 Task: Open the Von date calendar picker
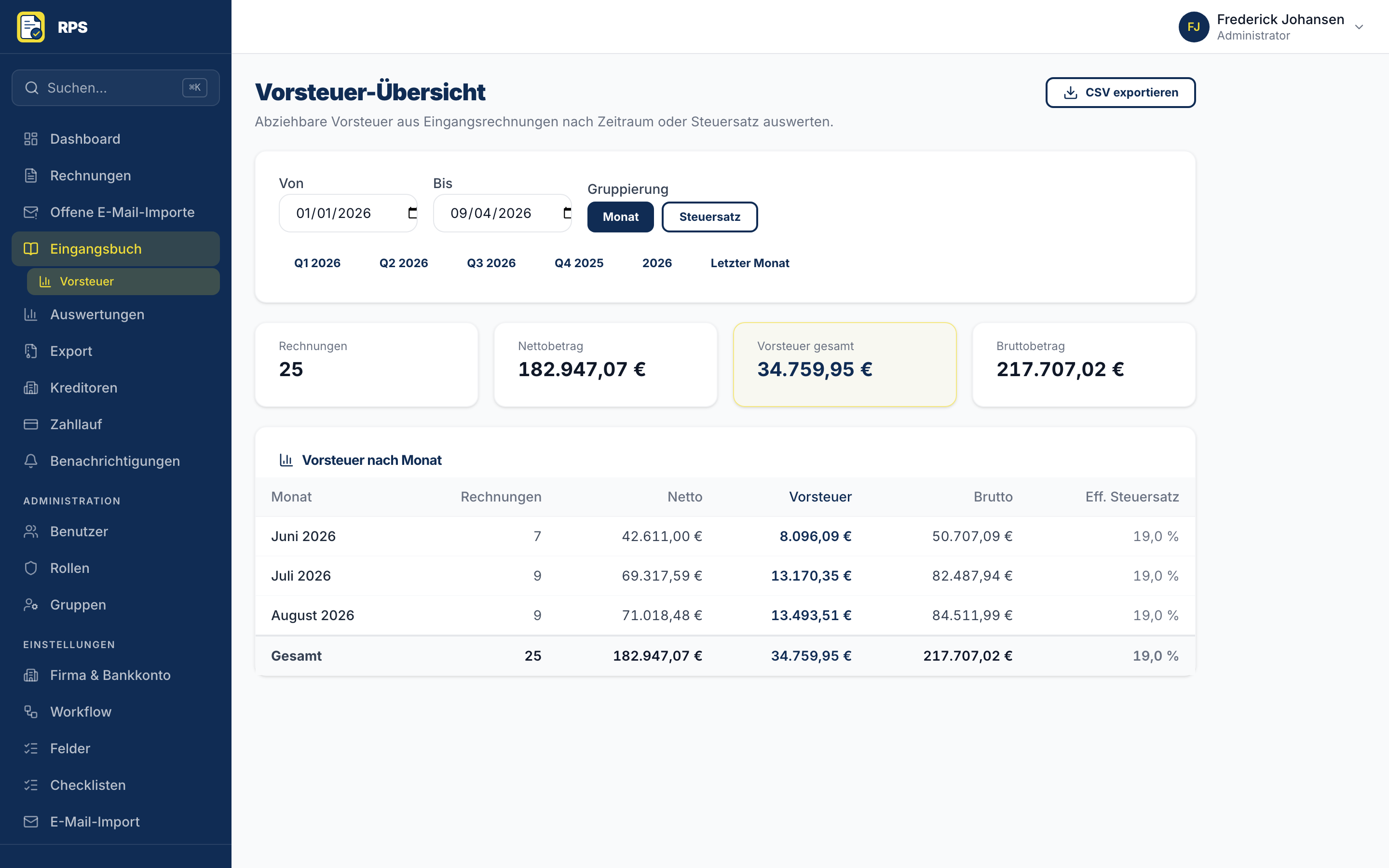point(412,213)
